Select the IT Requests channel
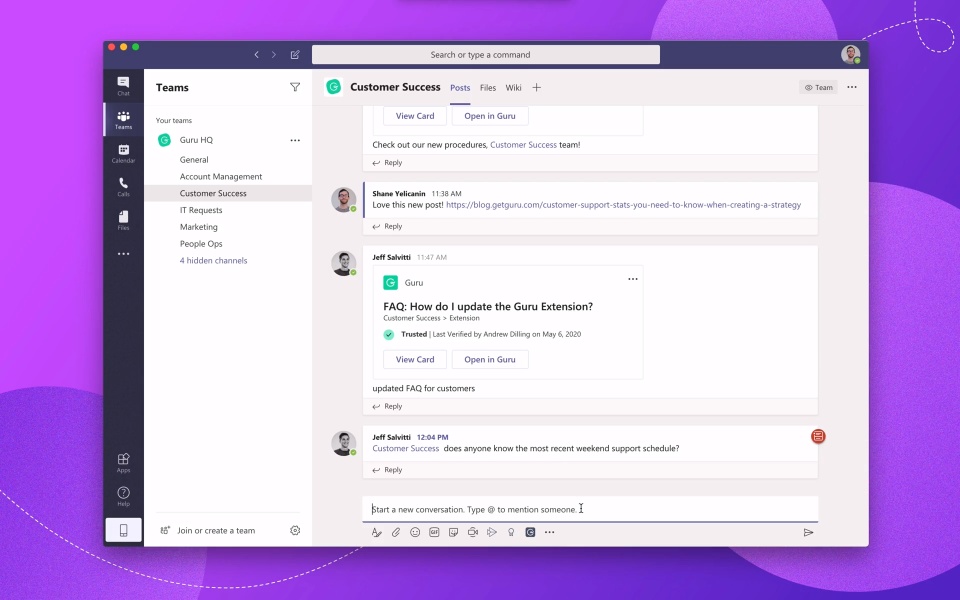This screenshot has height=600, width=960. (201, 210)
